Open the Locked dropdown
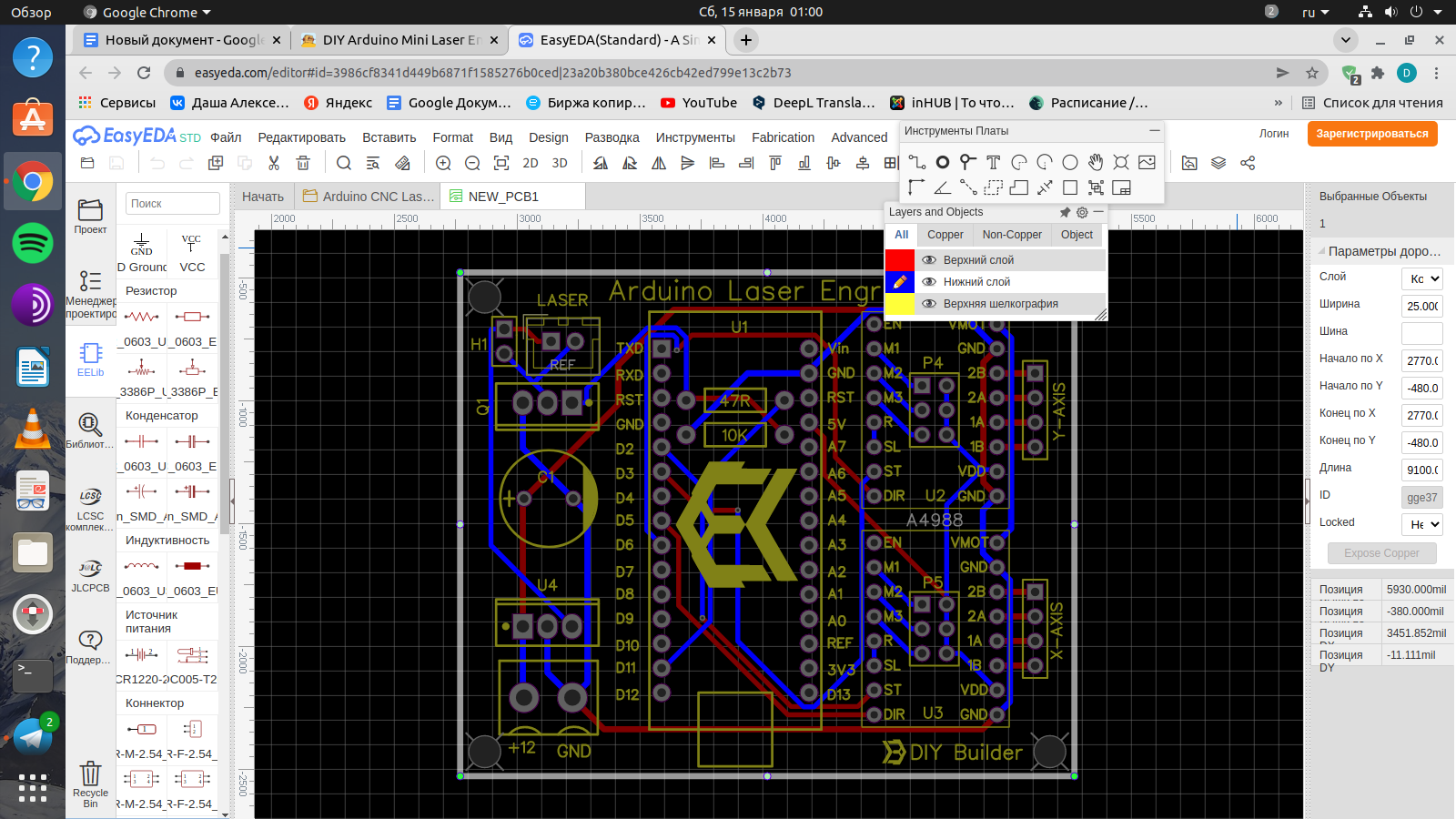The height and width of the screenshot is (819, 1456). pos(1422,524)
